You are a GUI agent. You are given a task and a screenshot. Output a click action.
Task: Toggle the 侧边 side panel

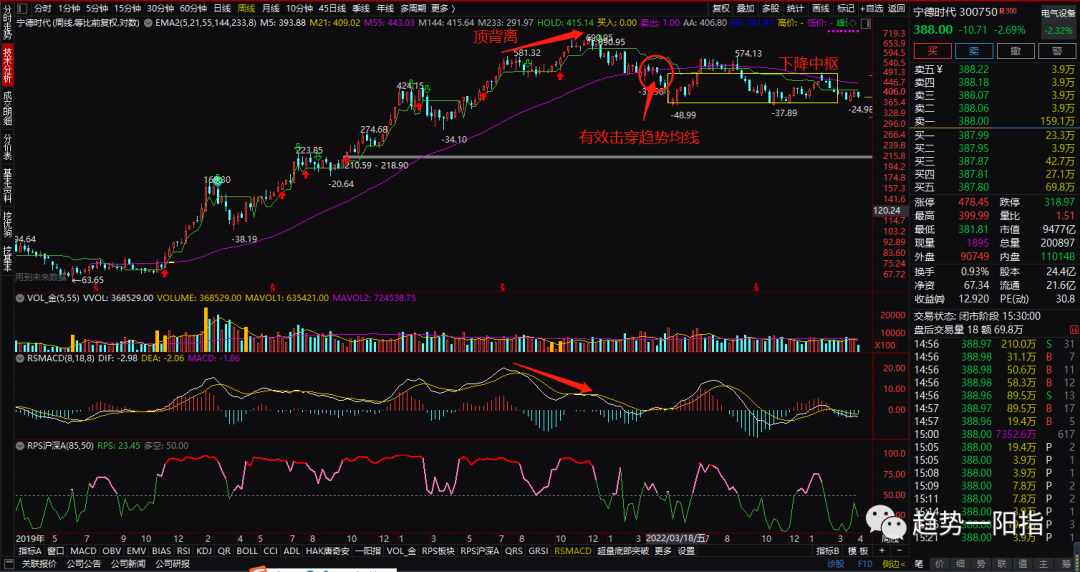click(894, 564)
